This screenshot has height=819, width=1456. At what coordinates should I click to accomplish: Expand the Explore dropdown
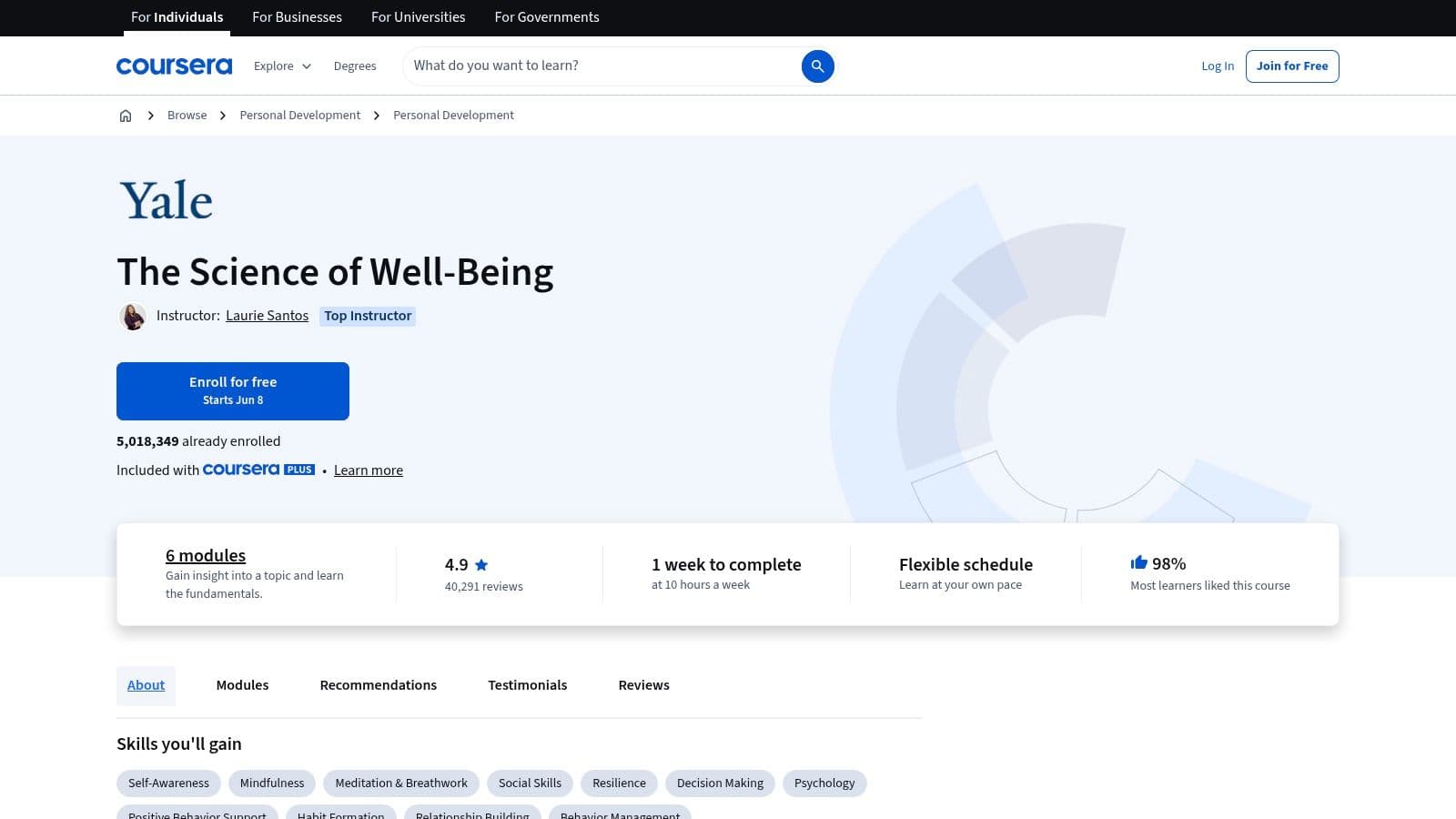[282, 66]
